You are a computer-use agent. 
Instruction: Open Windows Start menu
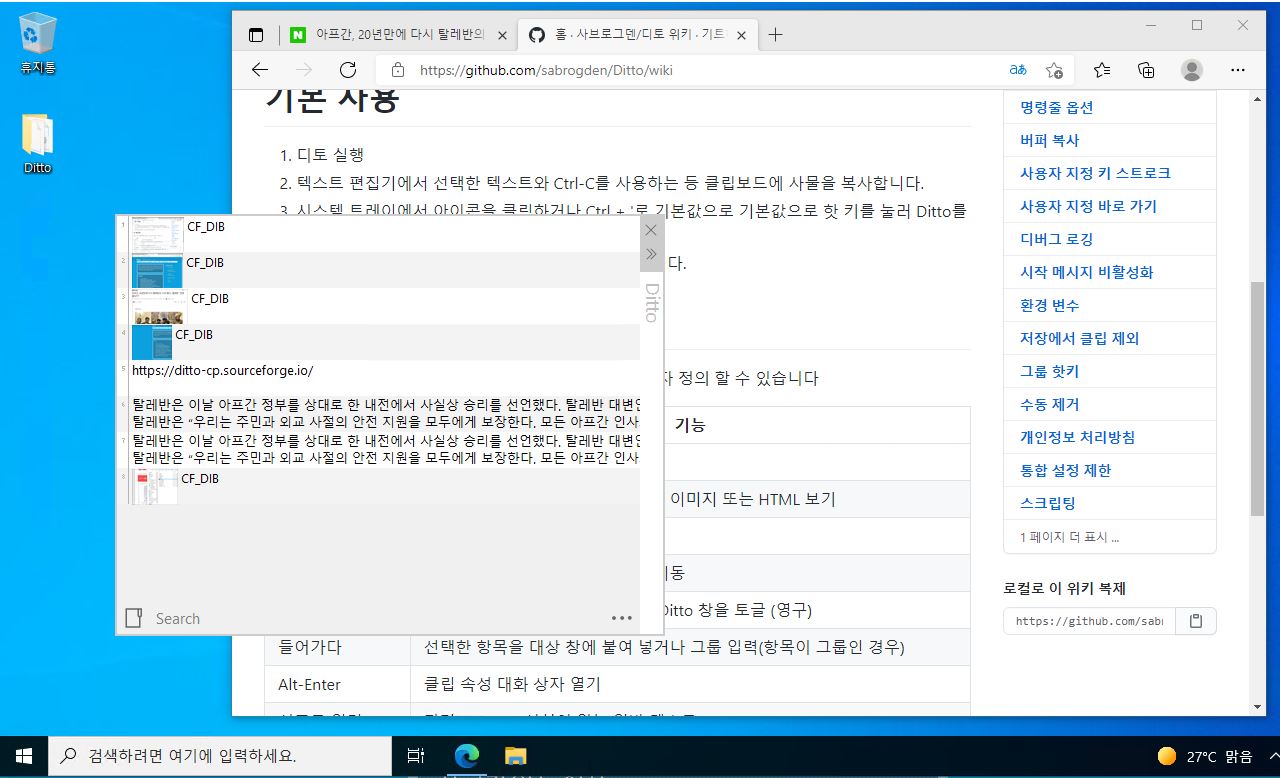pos(24,755)
